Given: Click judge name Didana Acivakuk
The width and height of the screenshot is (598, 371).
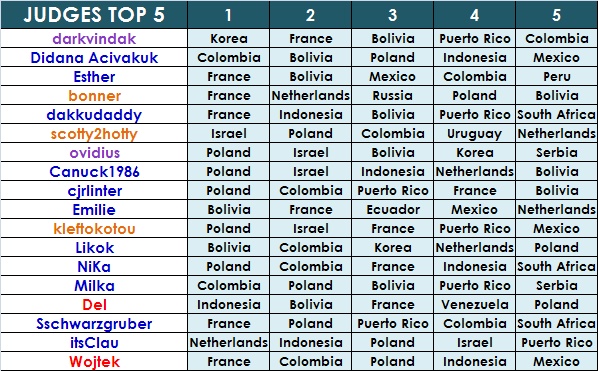Looking at the screenshot, I should [94, 58].
